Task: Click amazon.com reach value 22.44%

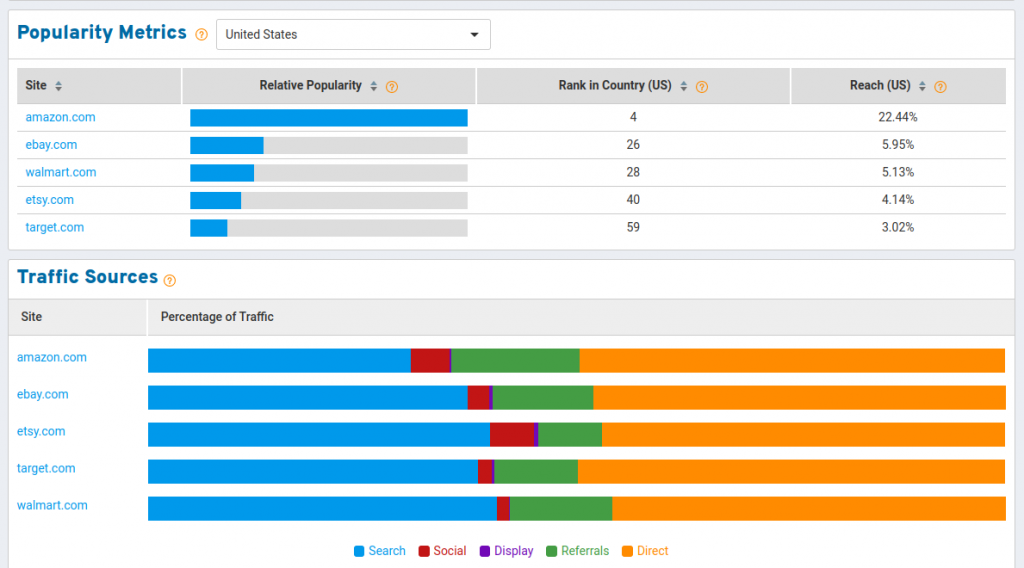Action: [898, 118]
